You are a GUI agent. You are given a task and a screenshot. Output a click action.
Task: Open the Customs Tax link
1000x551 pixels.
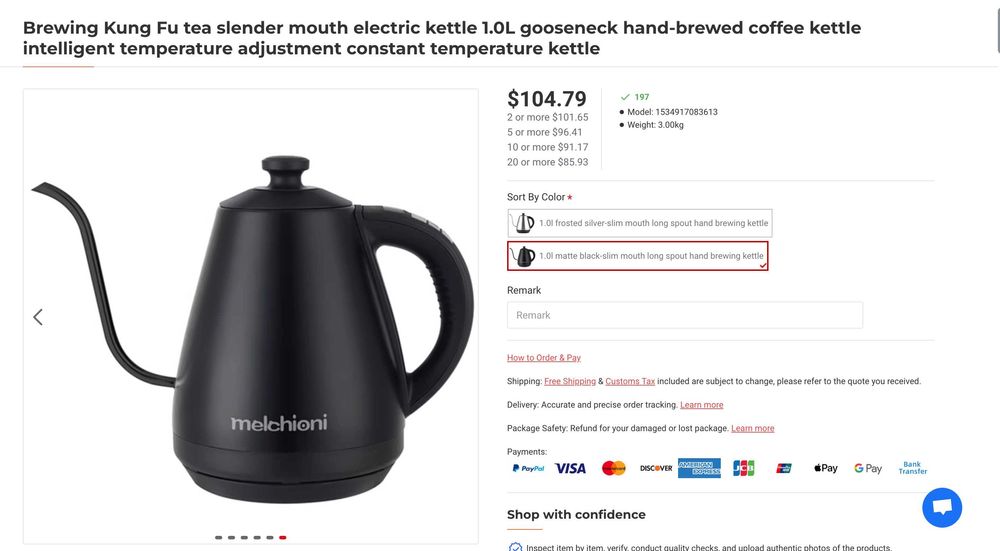pyautogui.click(x=630, y=381)
